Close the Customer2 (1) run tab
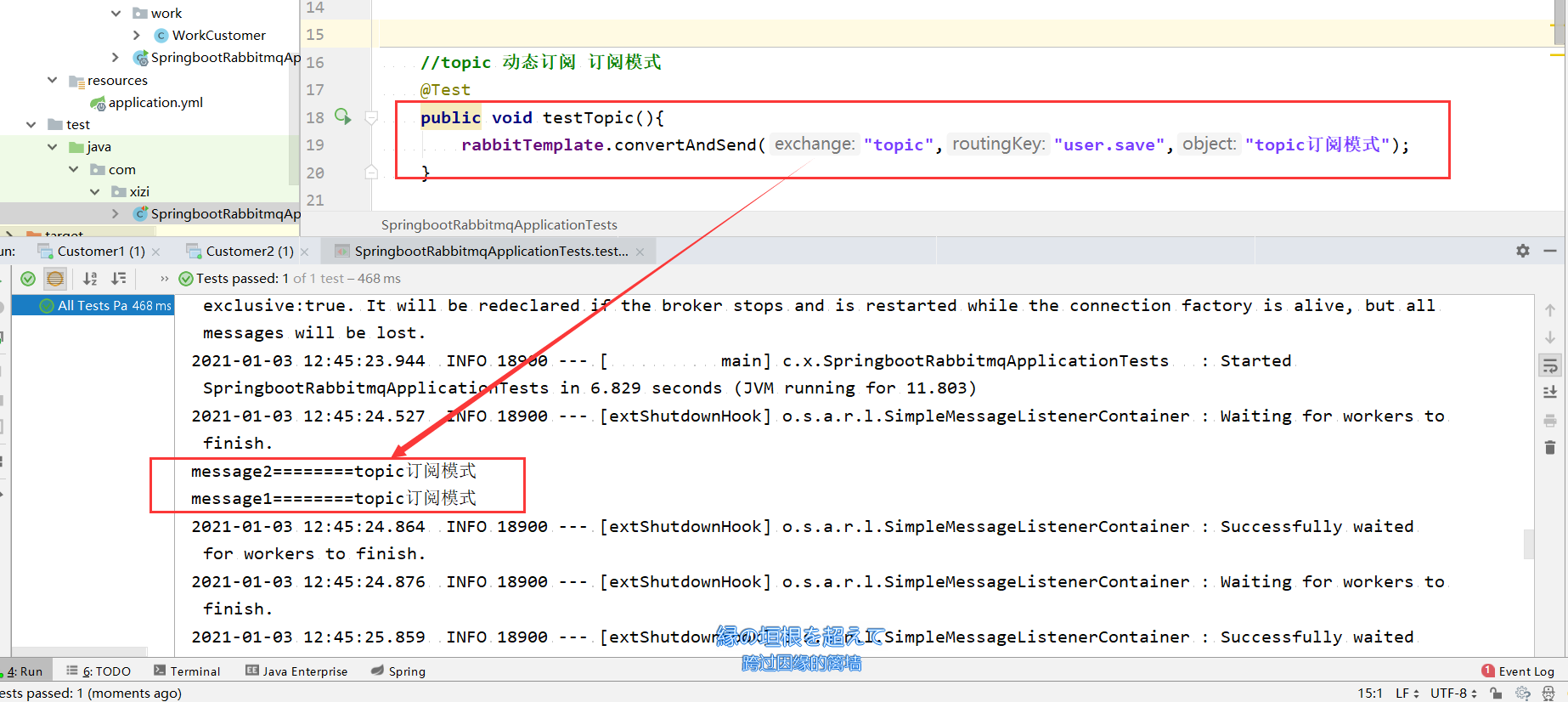The image size is (1568, 702). coord(305,252)
